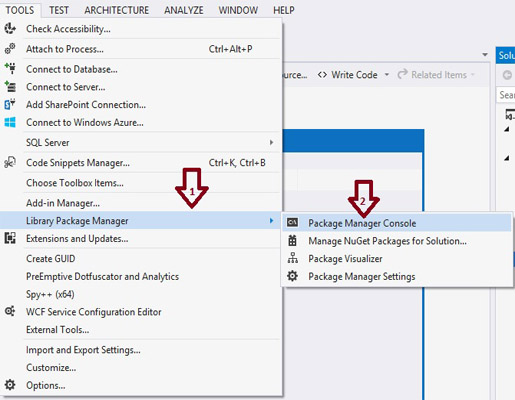Choose Check Accessibility... from the menu
515x400 pixels.
coord(141,29)
